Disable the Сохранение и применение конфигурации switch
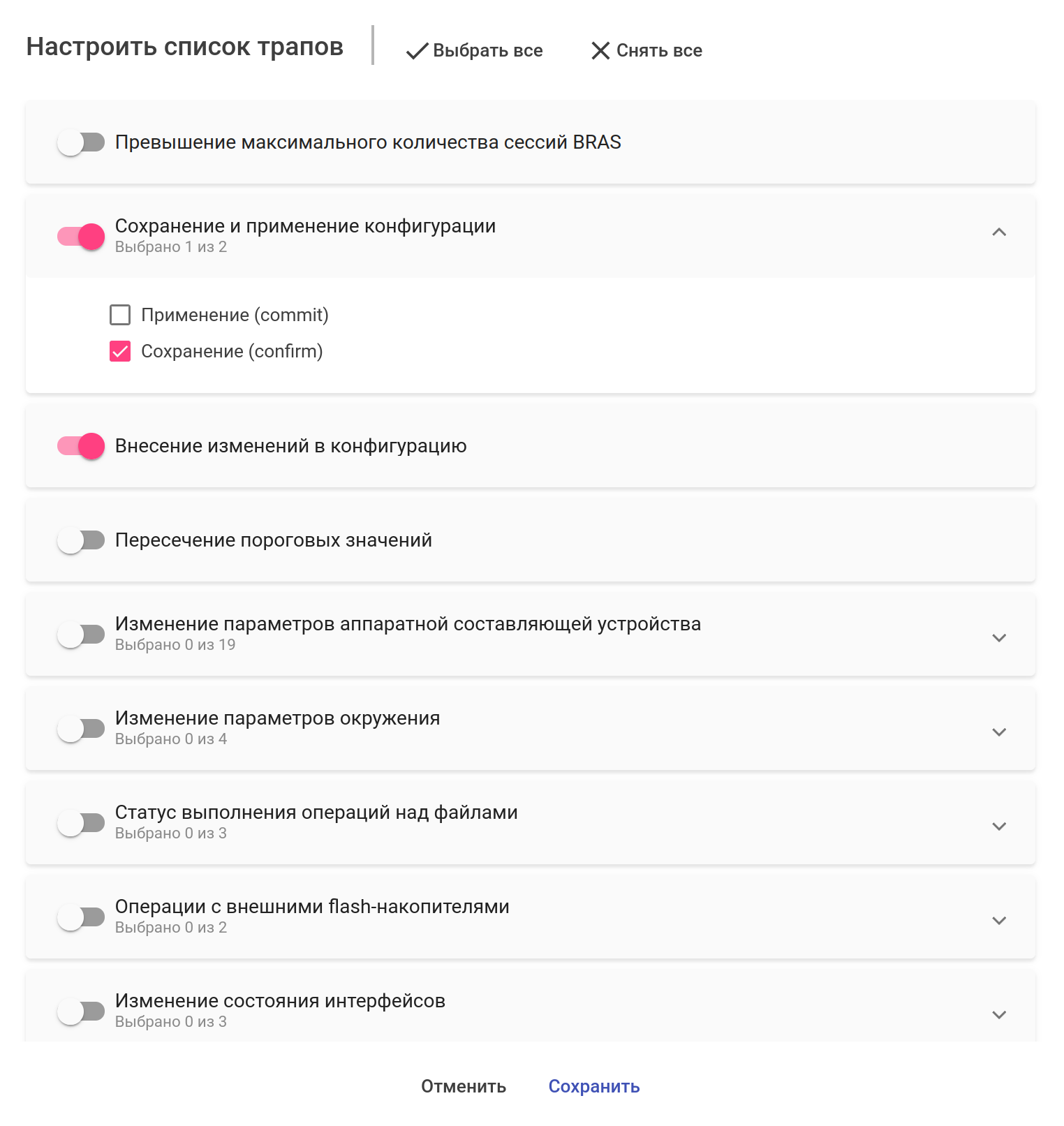Image resolution: width=1064 pixels, height=1126 pixels. 81,237
